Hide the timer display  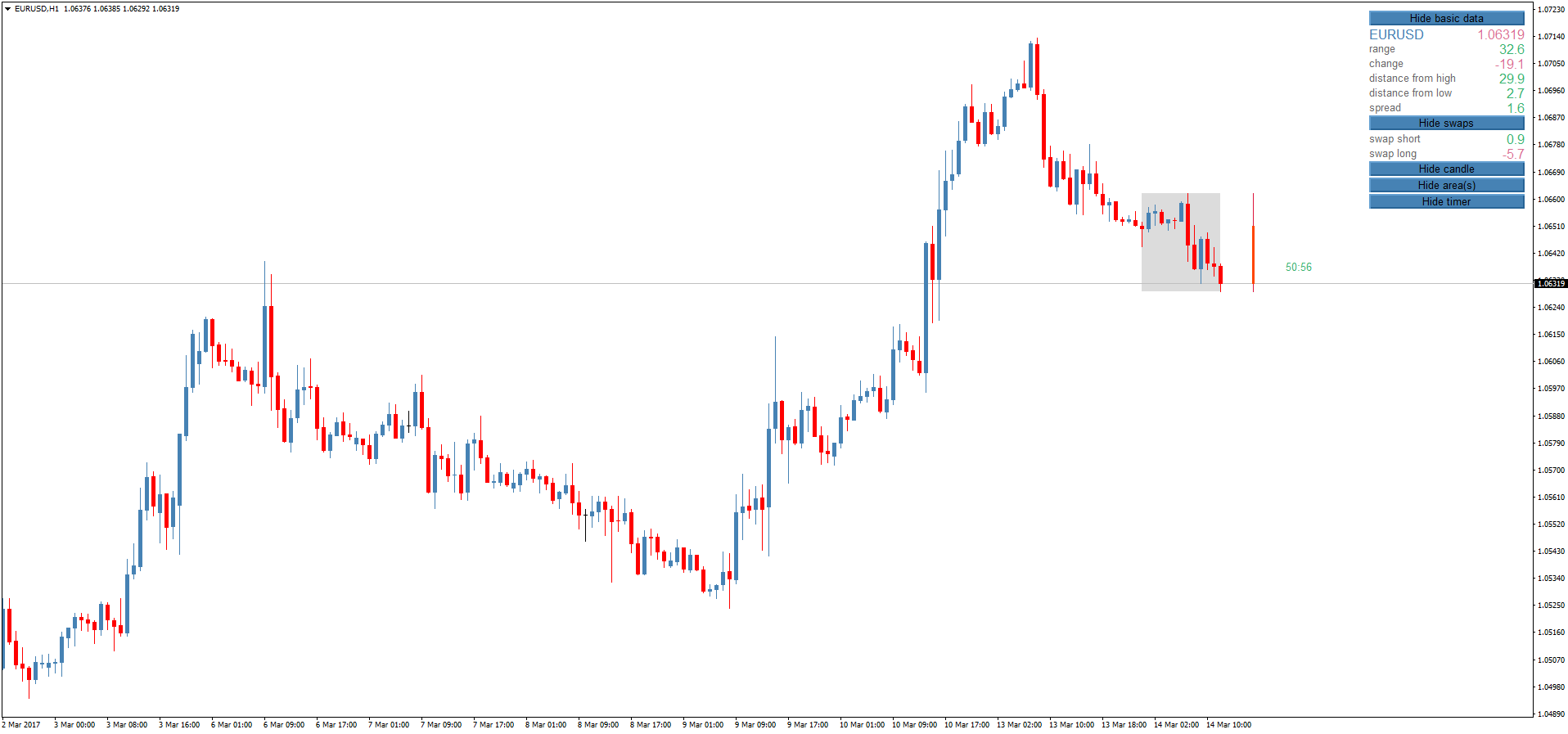click(x=1446, y=201)
